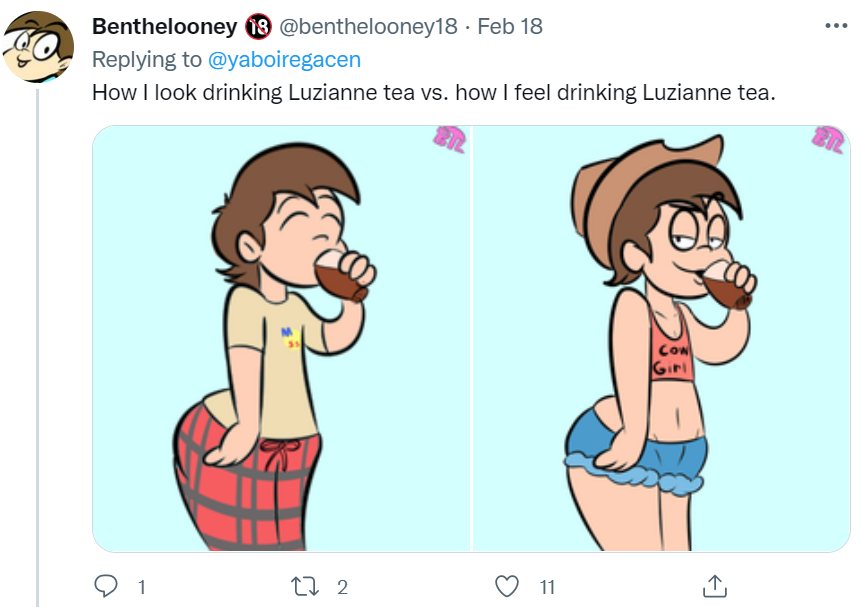Viewport: 862px width, 607px height.
Task: Click the 18 badge beside Benthelooney name
Action: click(258, 26)
